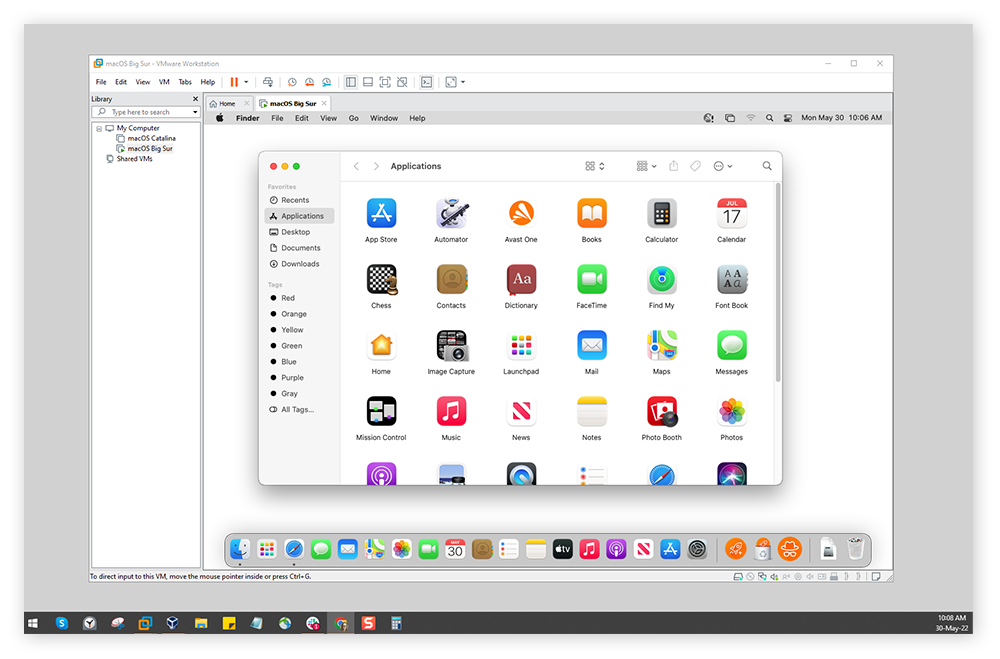Select macOS Catalina in the library
The width and height of the screenshot is (1000, 659).
pos(151,138)
